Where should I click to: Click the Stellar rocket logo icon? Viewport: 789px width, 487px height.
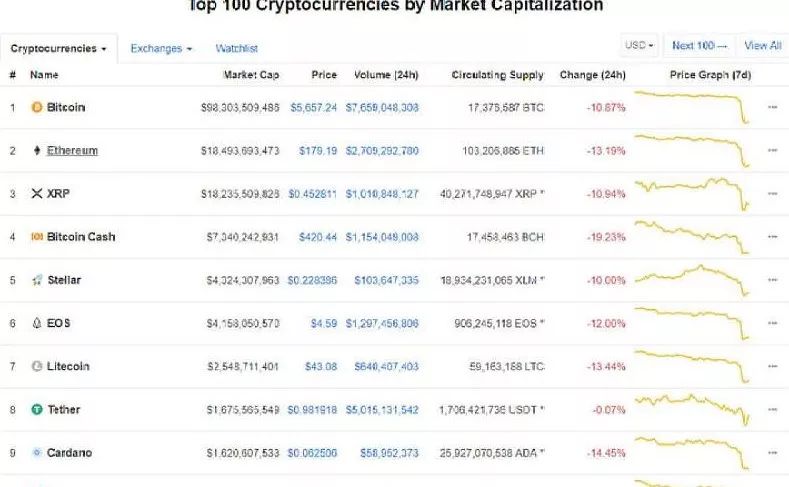(37, 280)
